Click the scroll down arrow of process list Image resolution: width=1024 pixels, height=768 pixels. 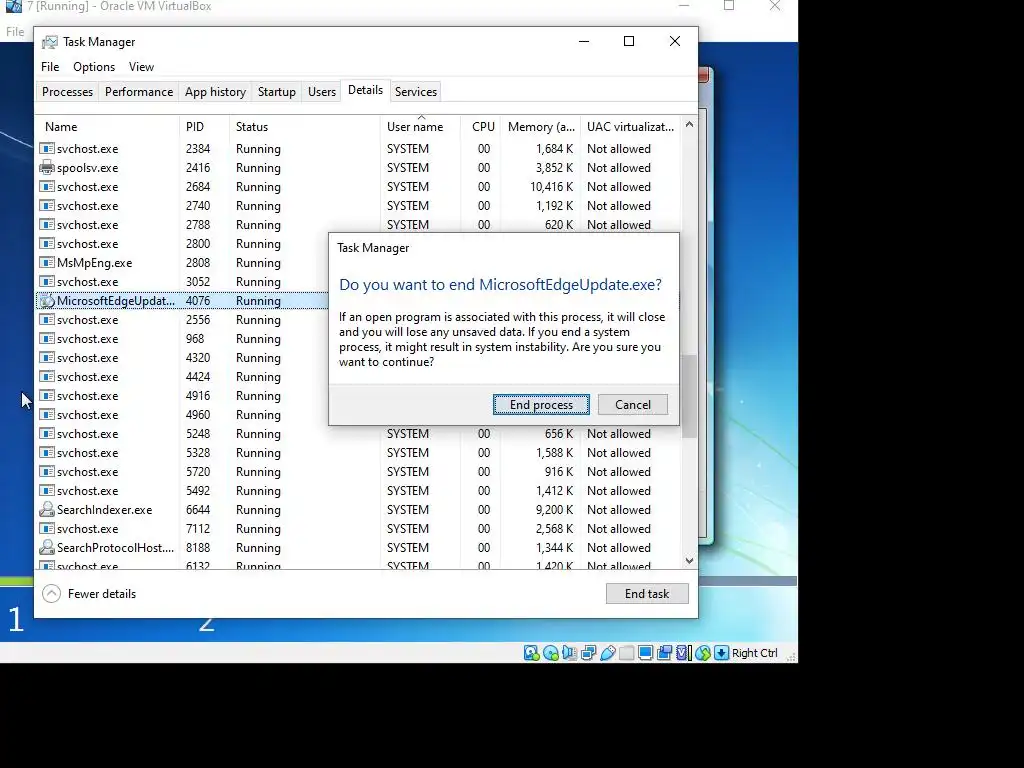pos(689,560)
